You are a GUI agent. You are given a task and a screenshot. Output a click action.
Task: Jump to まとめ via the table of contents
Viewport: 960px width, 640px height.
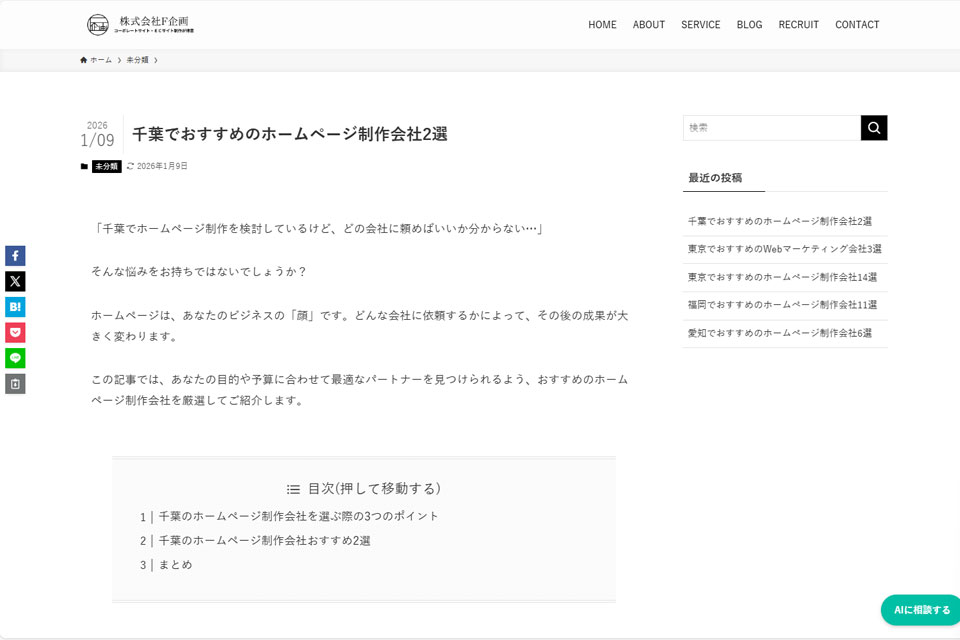coord(176,564)
